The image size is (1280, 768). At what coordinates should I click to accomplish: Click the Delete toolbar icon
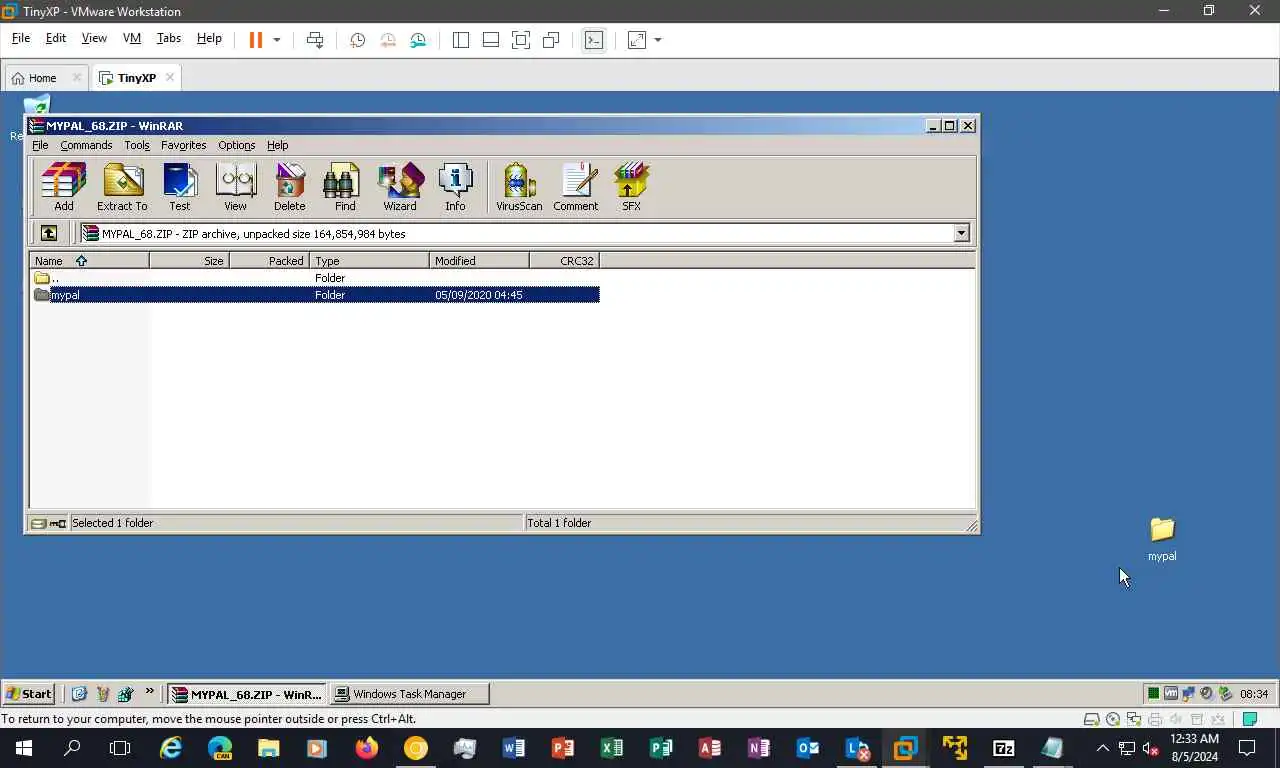click(x=289, y=187)
